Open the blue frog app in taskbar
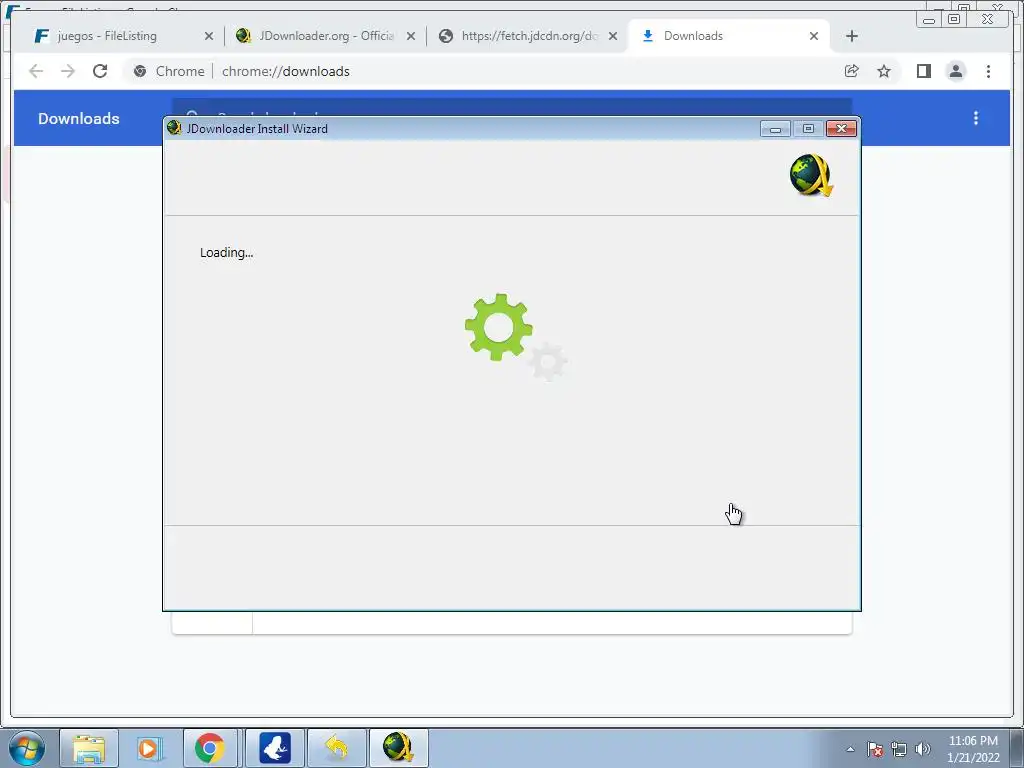The height and width of the screenshot is (768, 1024). pos(275,748)
